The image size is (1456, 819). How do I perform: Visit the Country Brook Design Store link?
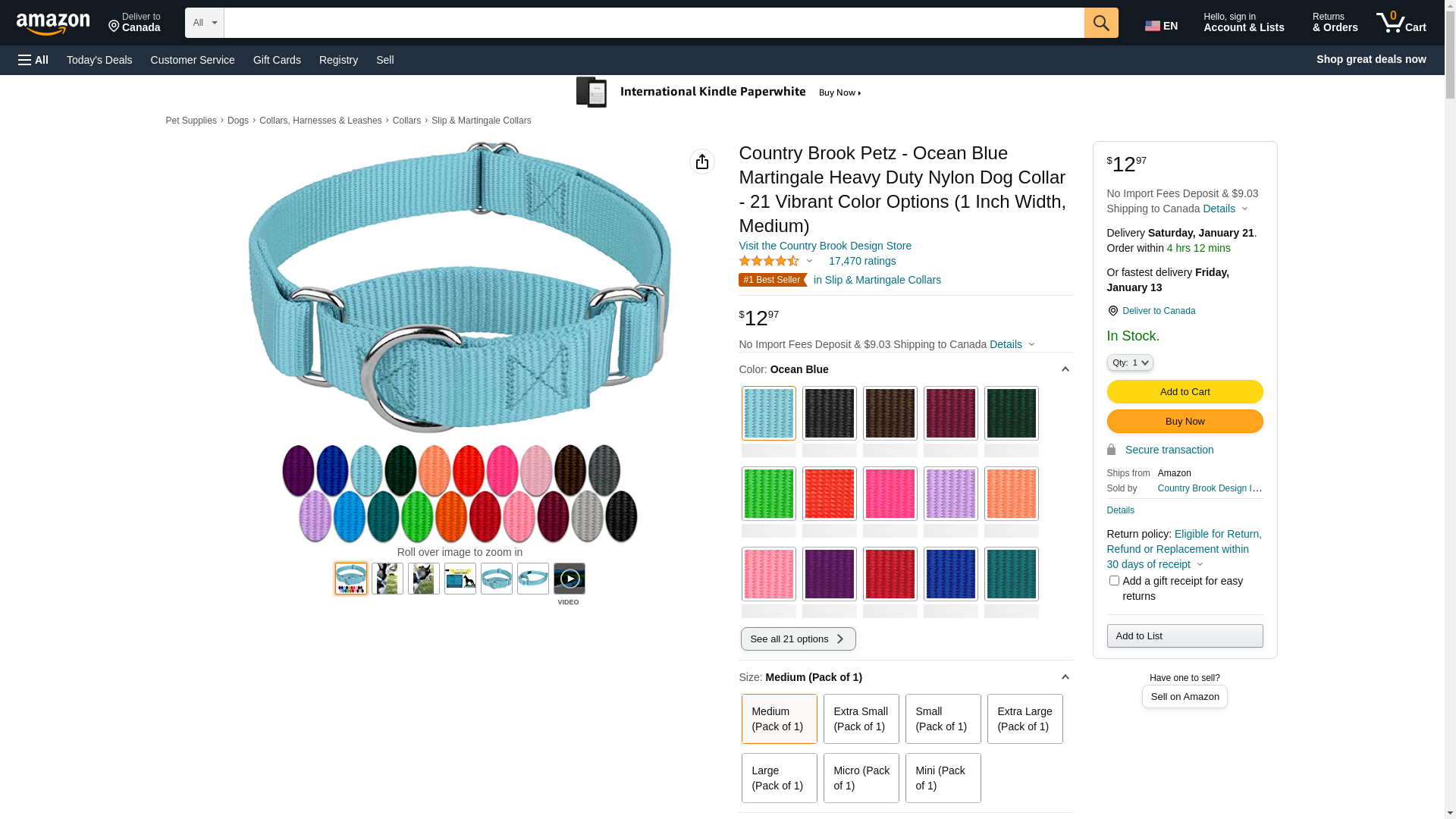point(825,246)
